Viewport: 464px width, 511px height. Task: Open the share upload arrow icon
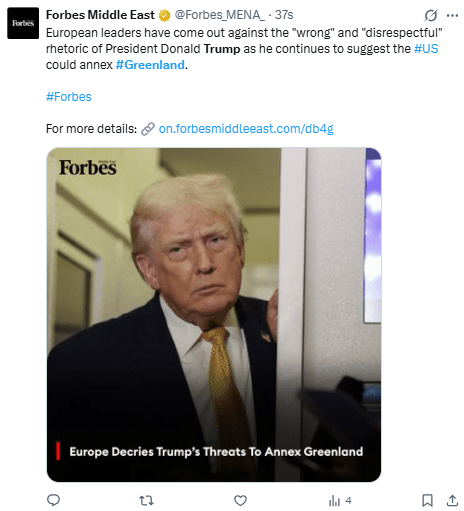tap(452, 500)
